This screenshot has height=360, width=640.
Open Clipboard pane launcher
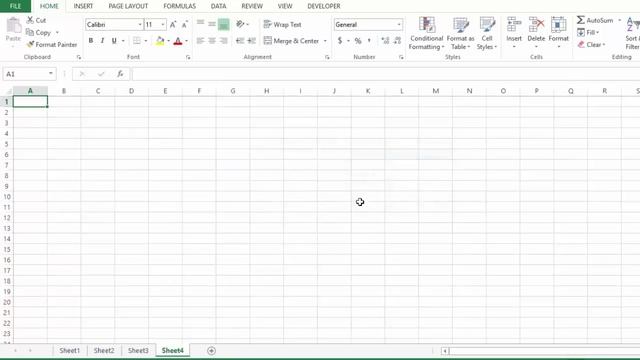pos(79,57)
